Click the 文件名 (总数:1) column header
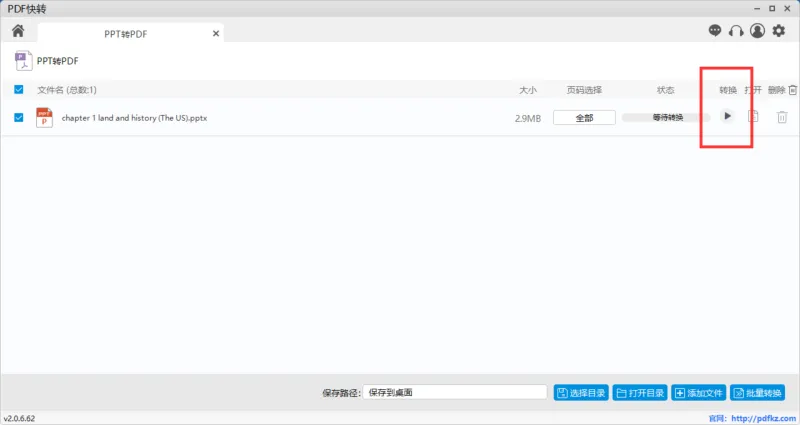 [67, 90]
